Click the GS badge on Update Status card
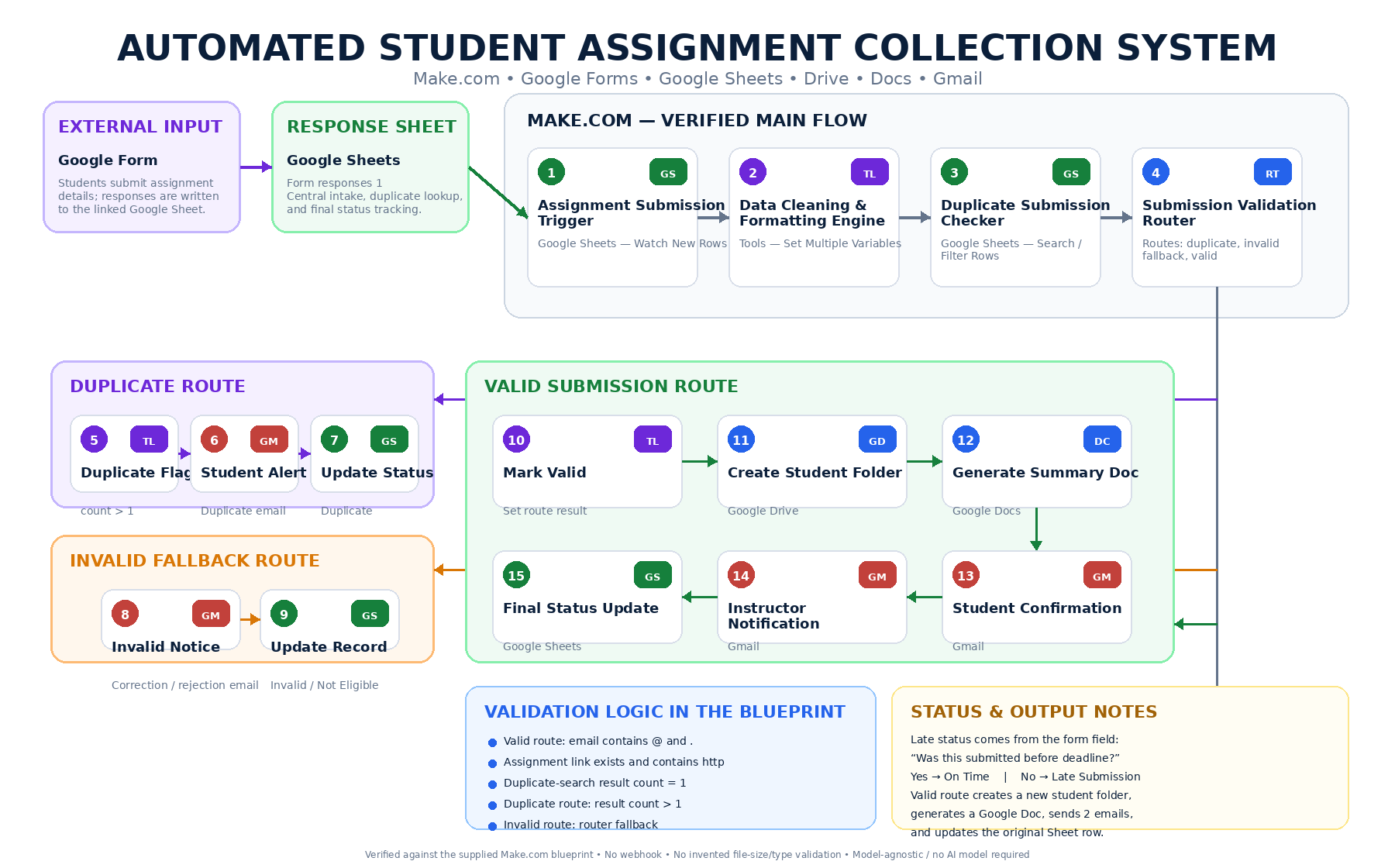This screenshot has width=1395, height=868. pyautogui.click(x=389, y=439)
